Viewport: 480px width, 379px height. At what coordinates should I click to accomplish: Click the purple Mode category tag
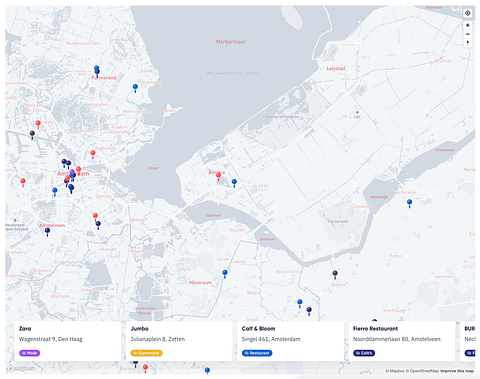click(30, 353)
